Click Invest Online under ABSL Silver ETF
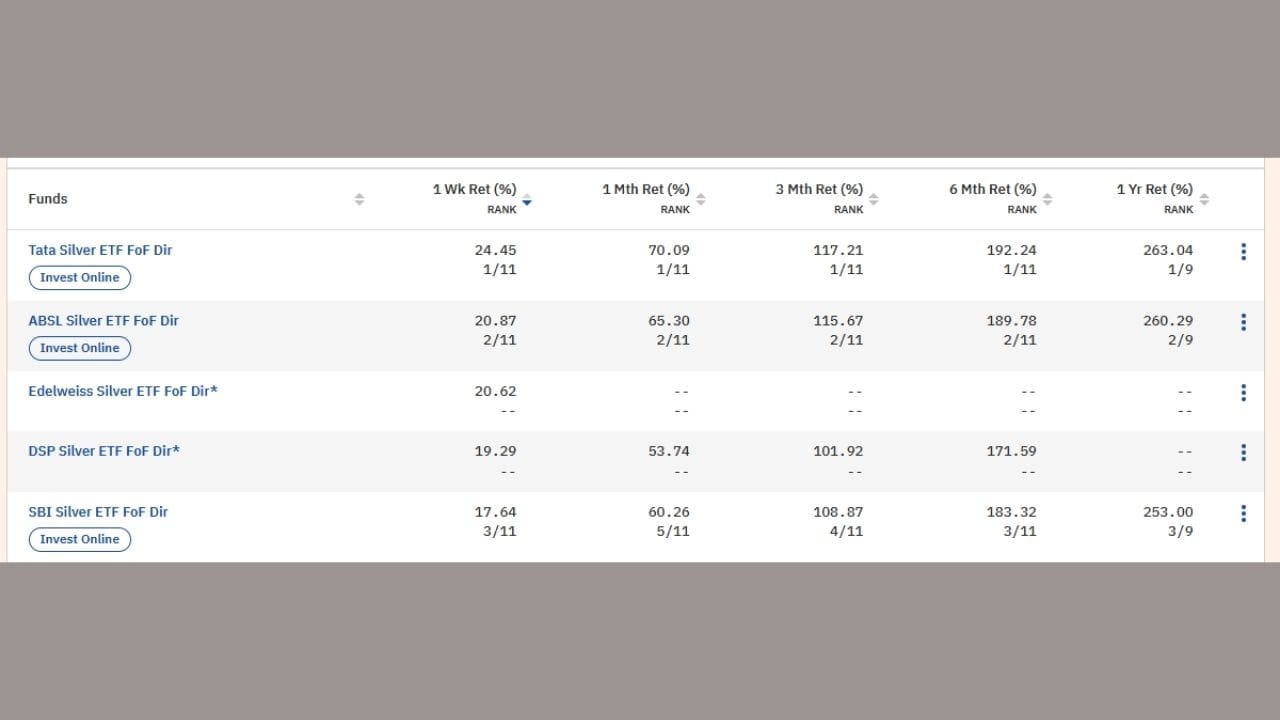The image size is (1280, 720). [80, 348]
